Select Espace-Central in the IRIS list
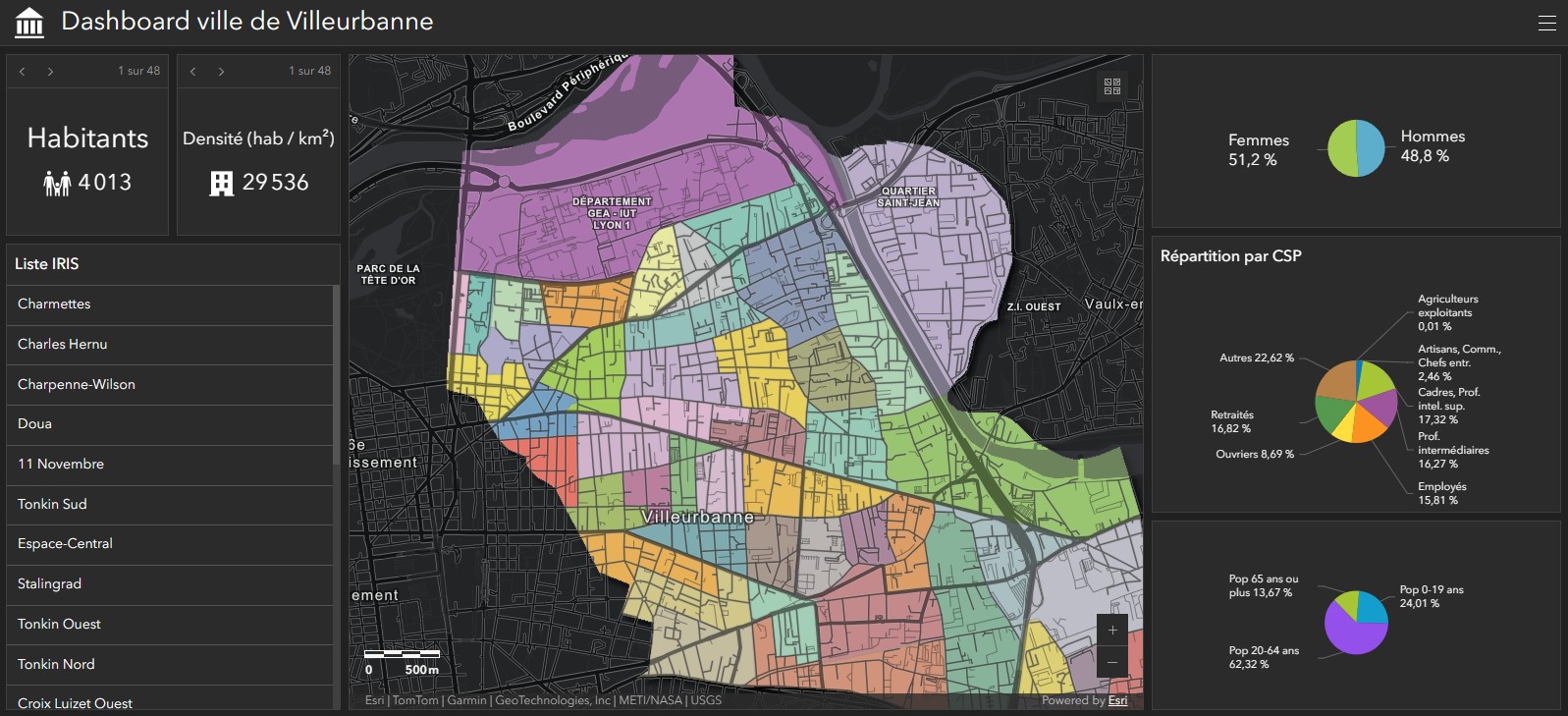The width and height of the screenshot is (1568, 716). click(170, 544)
